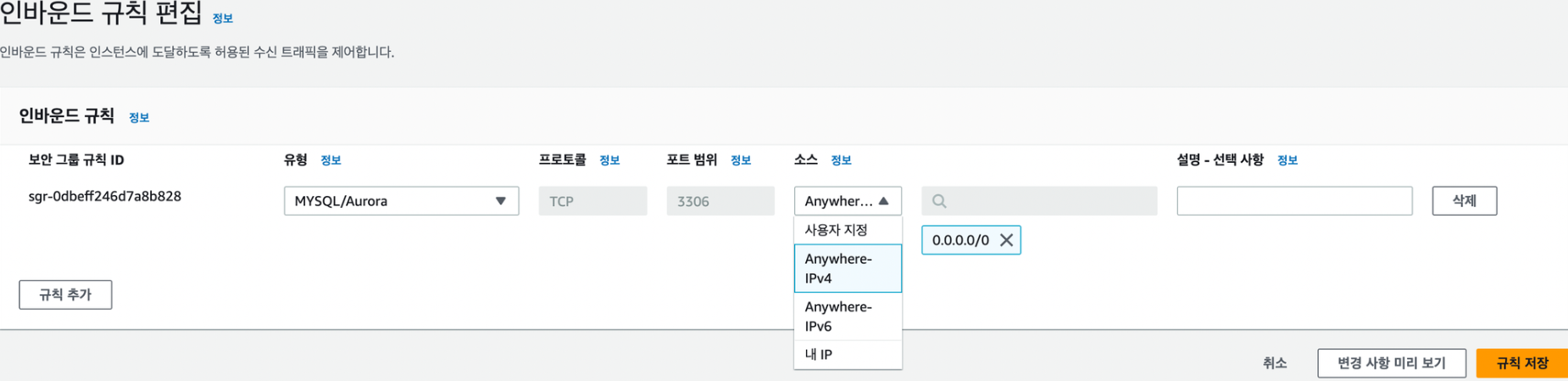Remove the 0.0.0.0/0 CIDR tag with X

coord(1006,240)
